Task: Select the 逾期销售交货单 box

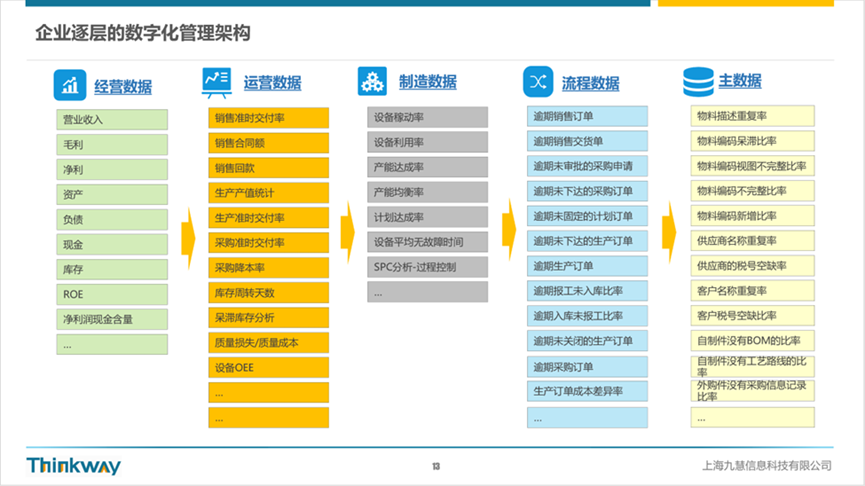Action: (x=588, y=141)
